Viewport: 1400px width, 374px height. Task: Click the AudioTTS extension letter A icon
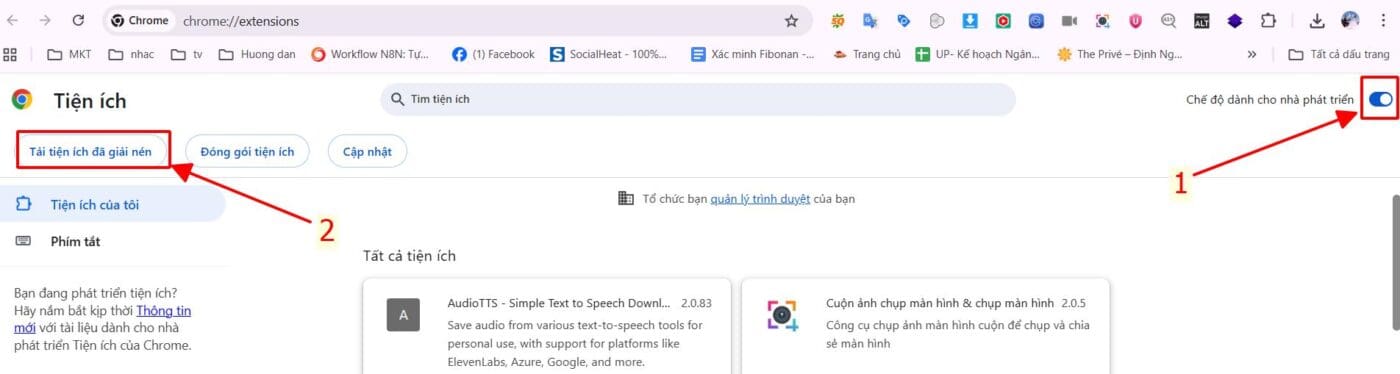(403, 315)
